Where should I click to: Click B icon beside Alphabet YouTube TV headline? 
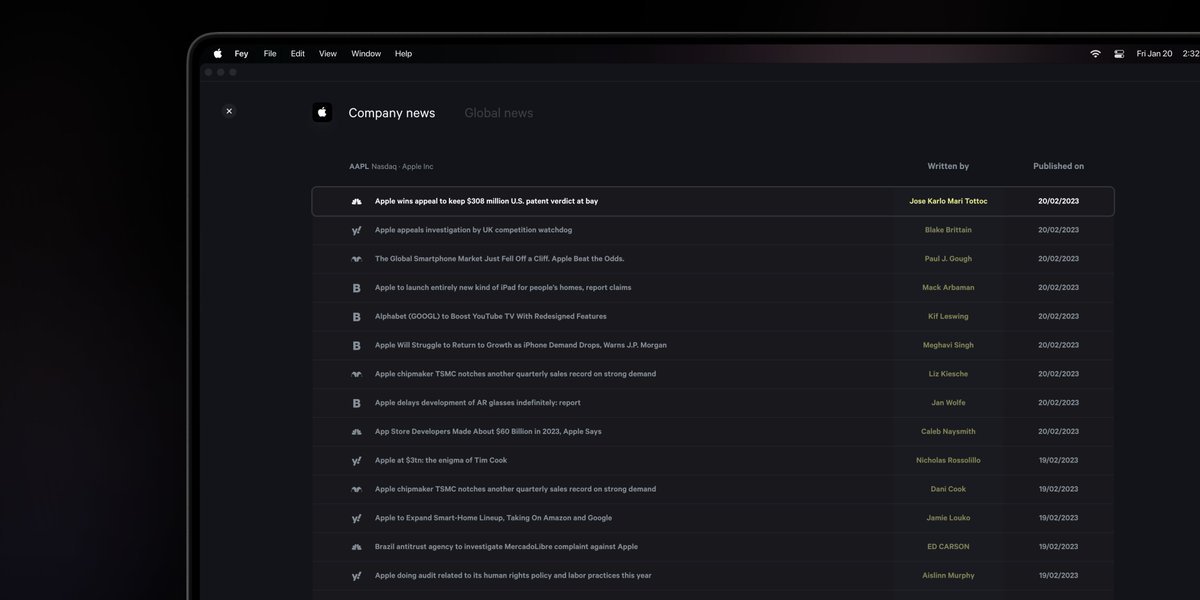(356, 317)
